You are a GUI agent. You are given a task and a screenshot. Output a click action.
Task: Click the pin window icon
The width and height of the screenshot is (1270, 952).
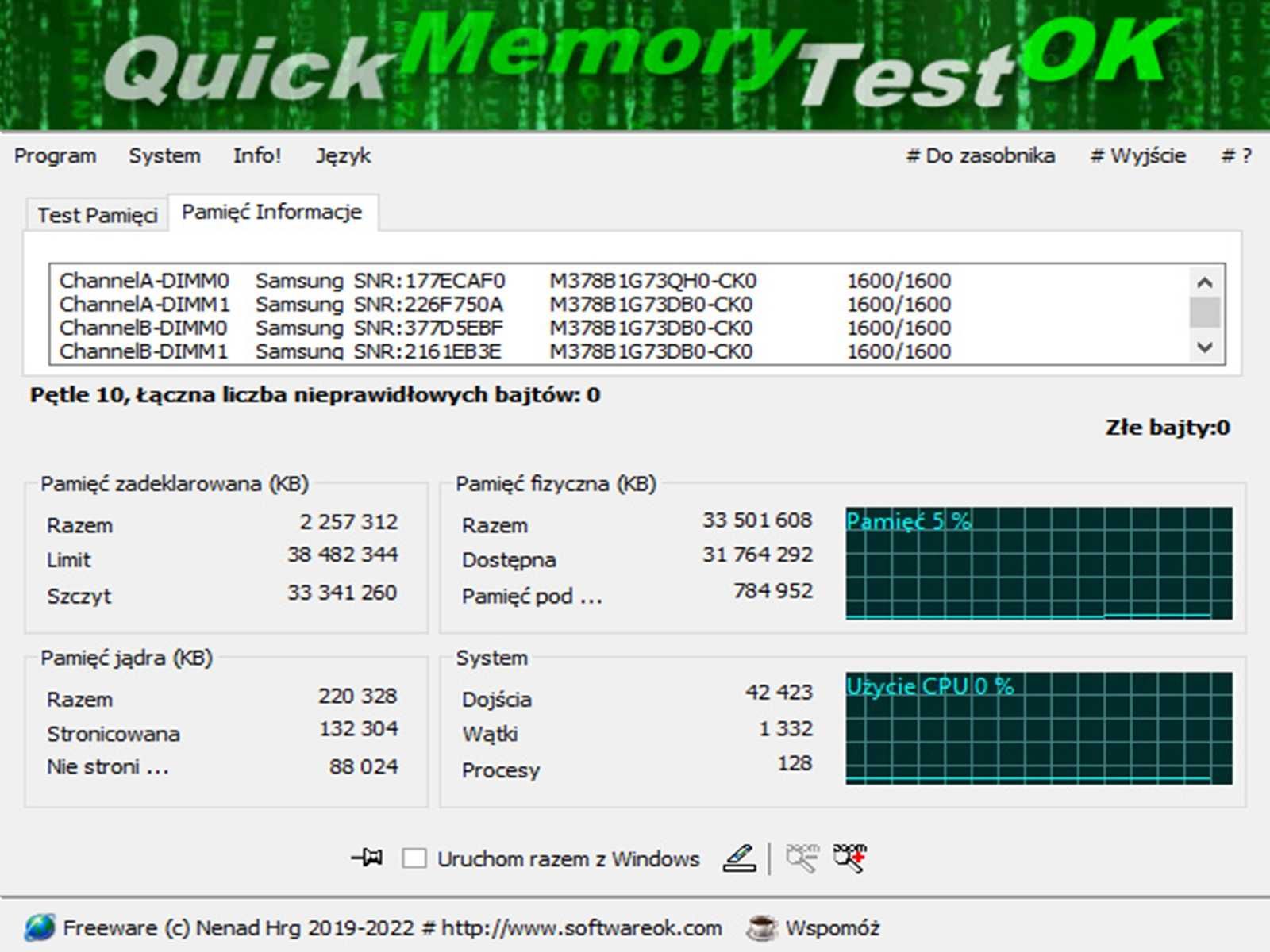367,858
